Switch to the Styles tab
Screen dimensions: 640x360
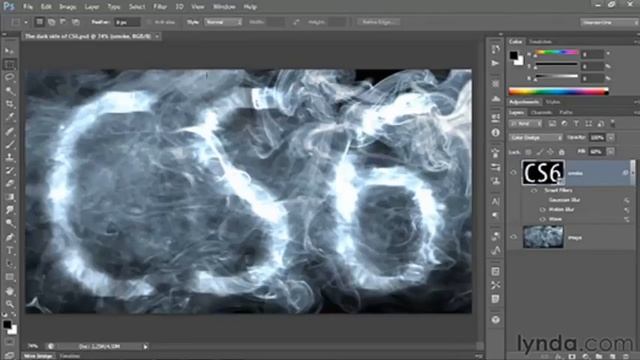pos(553,102)
